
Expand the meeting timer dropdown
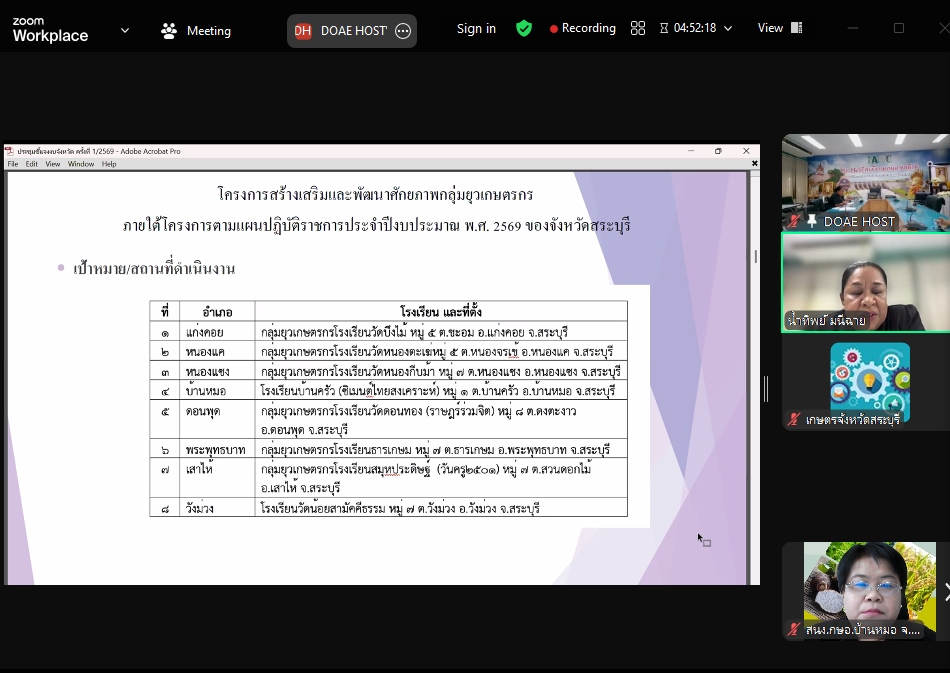pyautogui.click(x=728, y=29)
